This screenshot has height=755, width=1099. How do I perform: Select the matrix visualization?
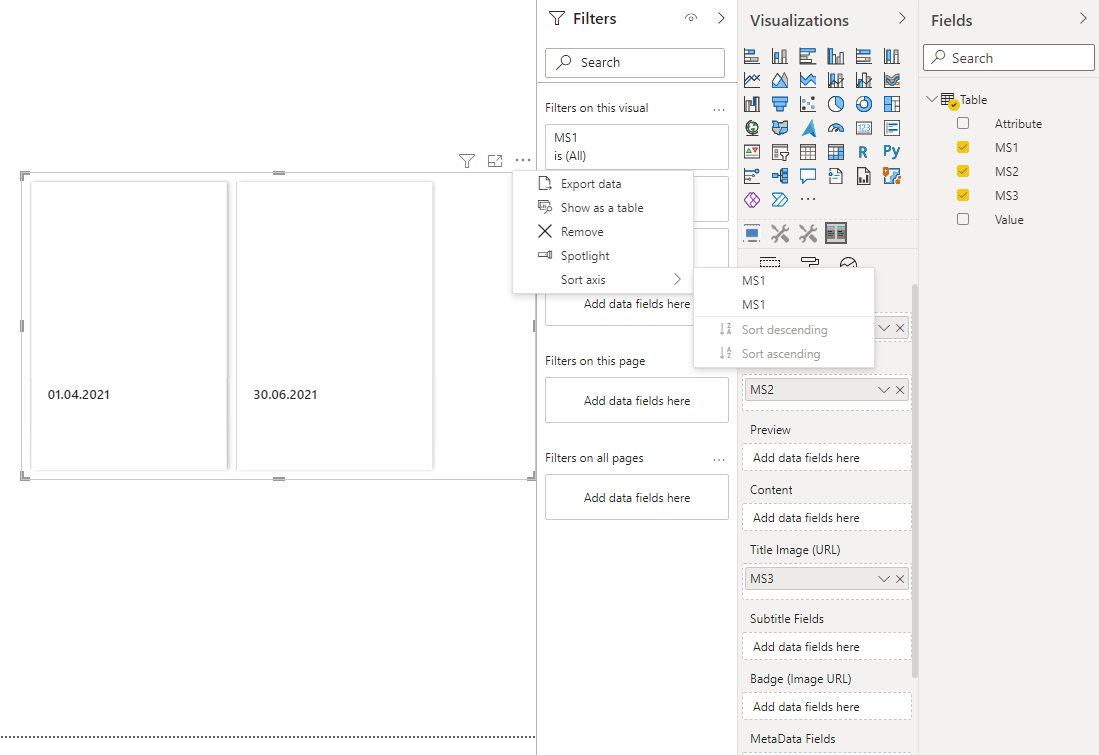pos(835,151)
